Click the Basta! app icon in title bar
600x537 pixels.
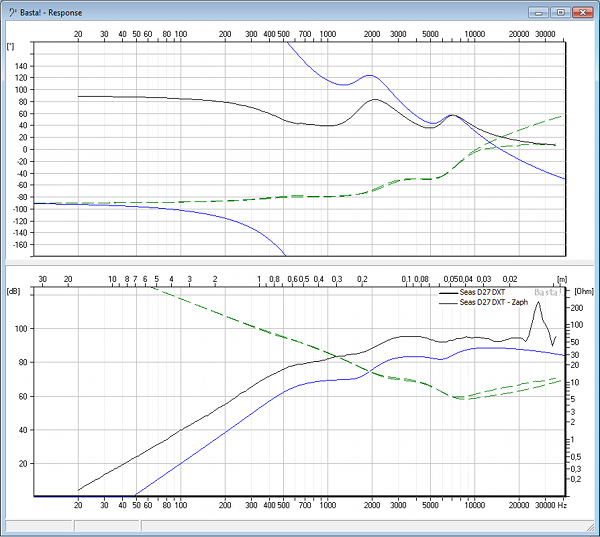pos(11,12)
